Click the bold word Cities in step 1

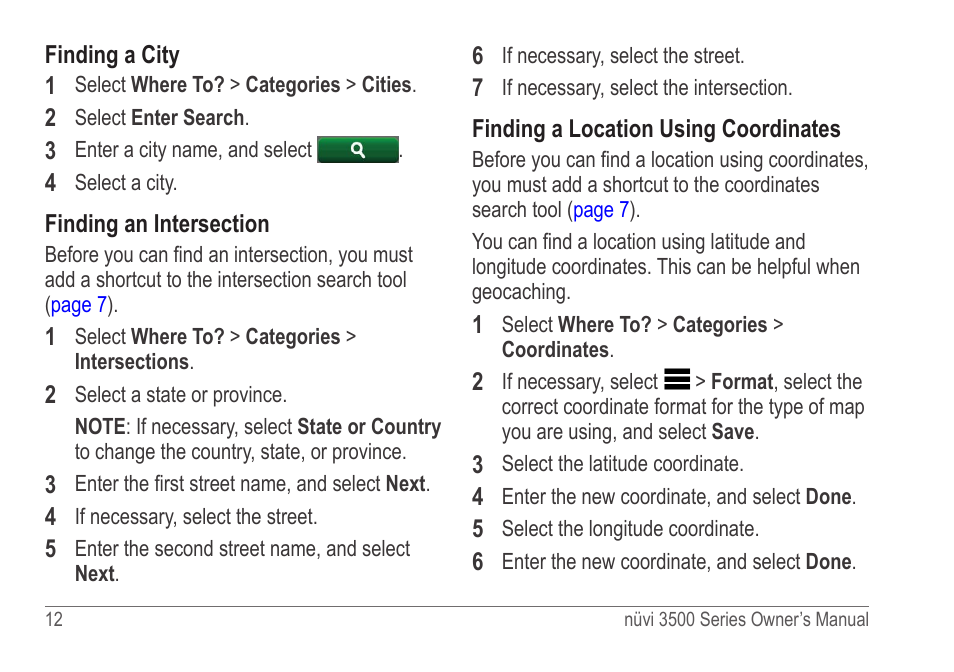tap(386, 85)
